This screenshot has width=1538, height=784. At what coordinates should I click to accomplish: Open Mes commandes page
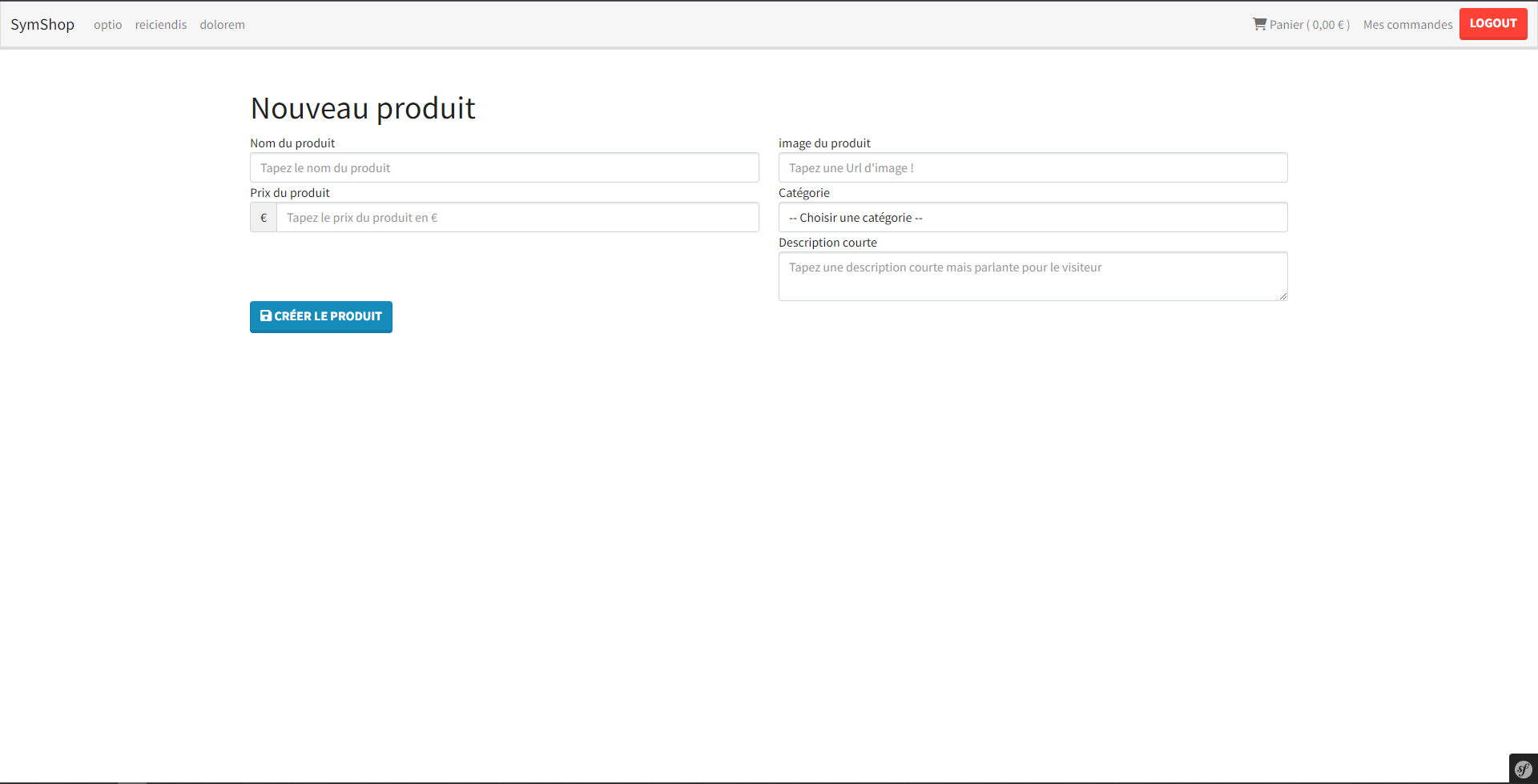pos(1407,25)
